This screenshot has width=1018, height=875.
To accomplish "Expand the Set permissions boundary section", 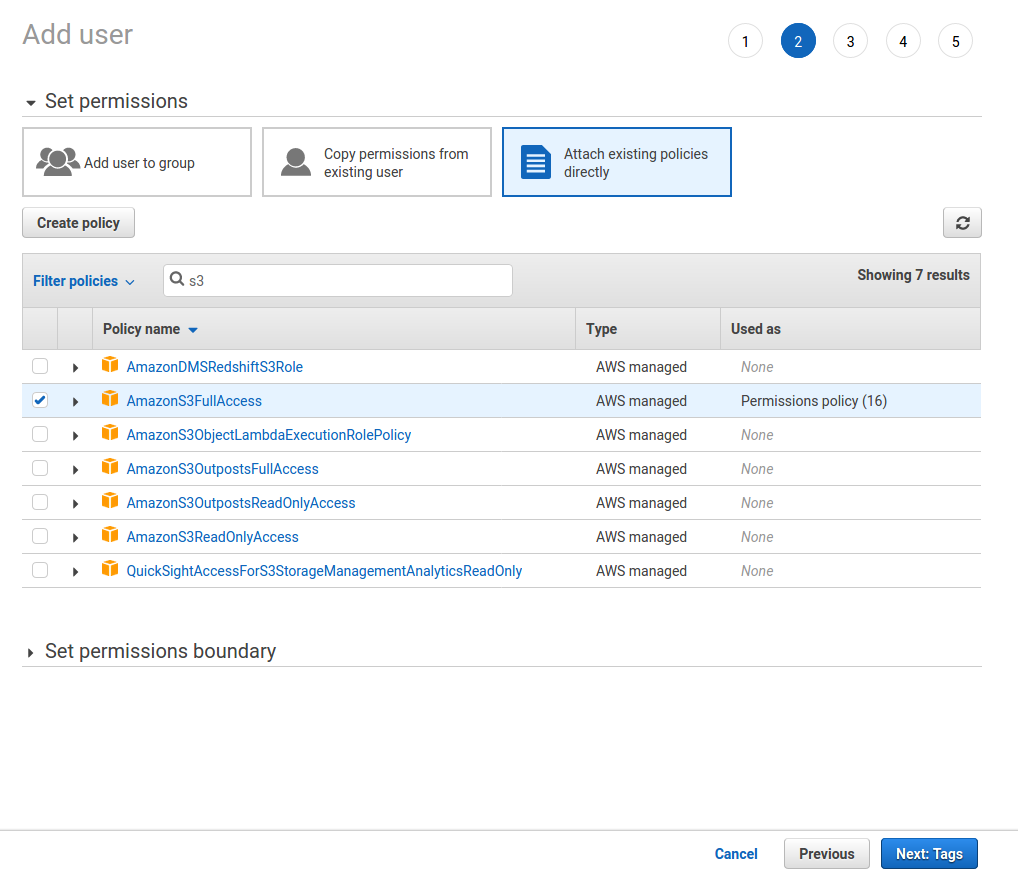I will (31, 652).
